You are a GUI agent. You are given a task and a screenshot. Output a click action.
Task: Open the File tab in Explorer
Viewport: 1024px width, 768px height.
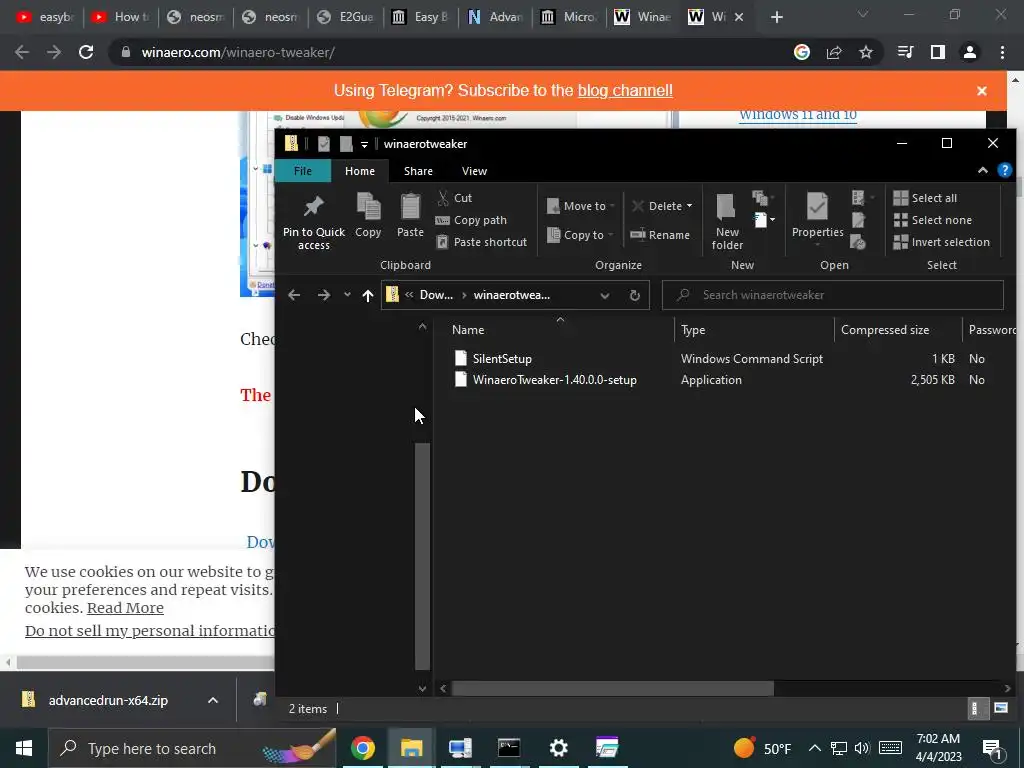click(302, 171)
